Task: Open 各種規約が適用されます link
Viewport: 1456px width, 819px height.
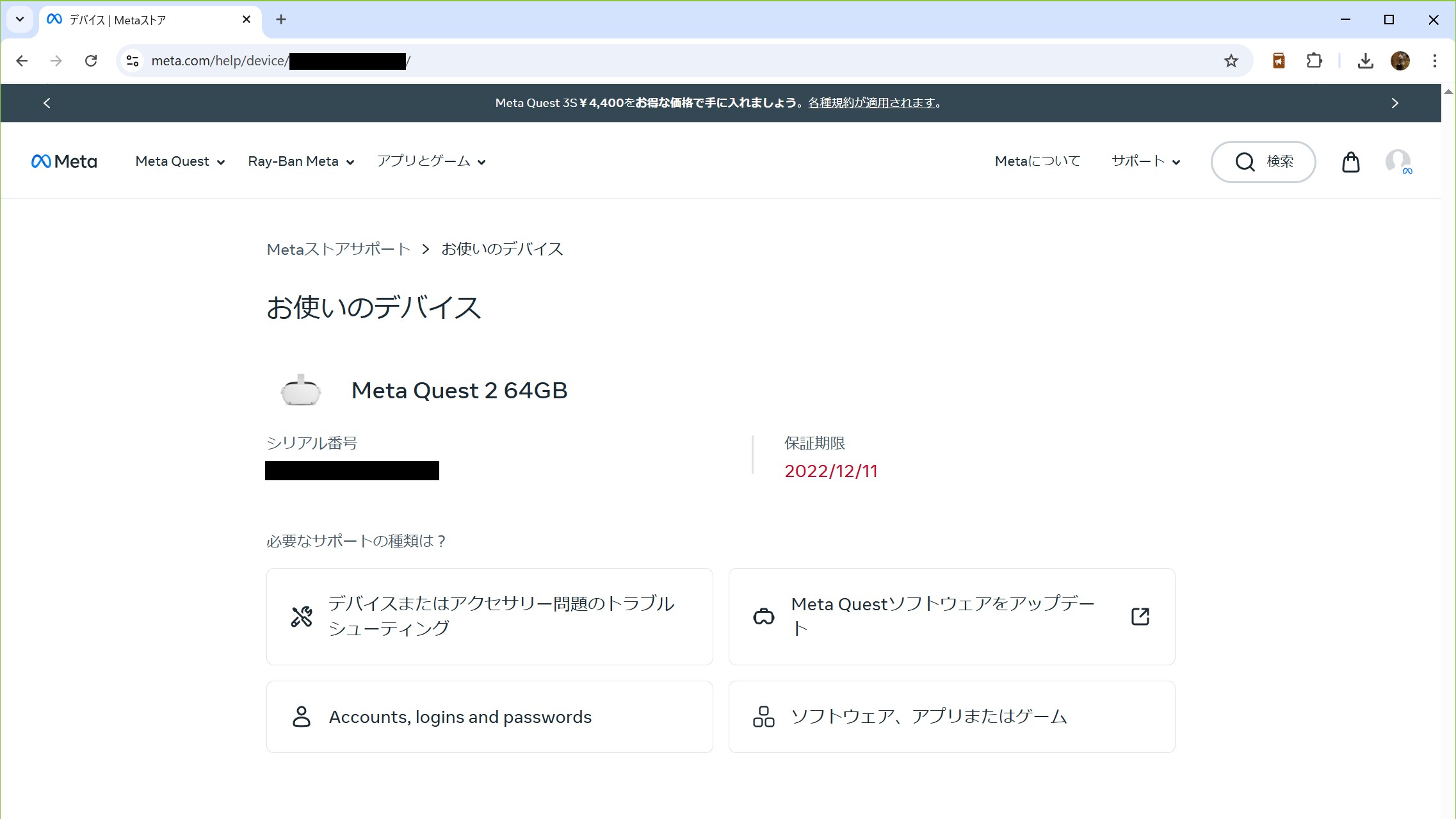Action: (871, 103)
